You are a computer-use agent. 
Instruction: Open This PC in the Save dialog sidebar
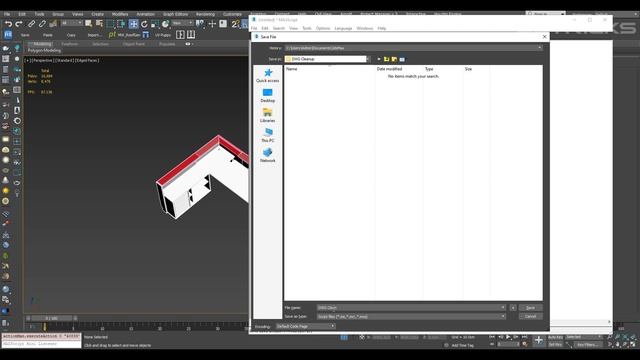coord(268,136)
